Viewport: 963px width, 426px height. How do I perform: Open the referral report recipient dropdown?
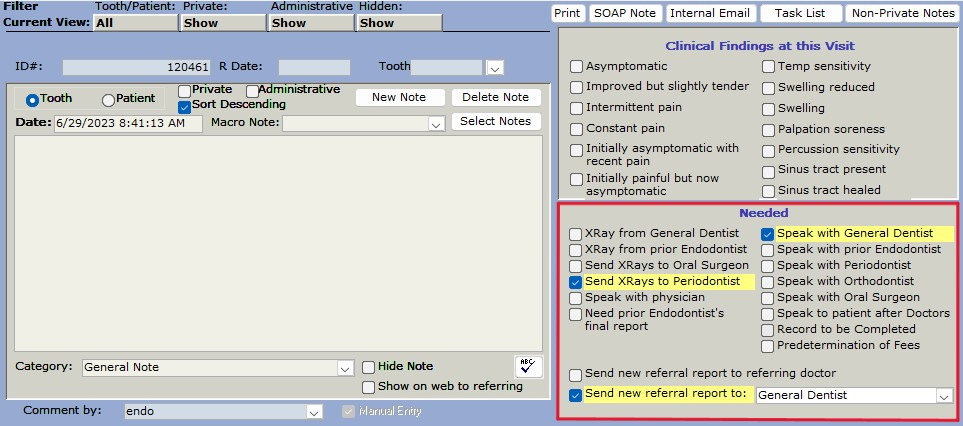click(x=943, y=396)
